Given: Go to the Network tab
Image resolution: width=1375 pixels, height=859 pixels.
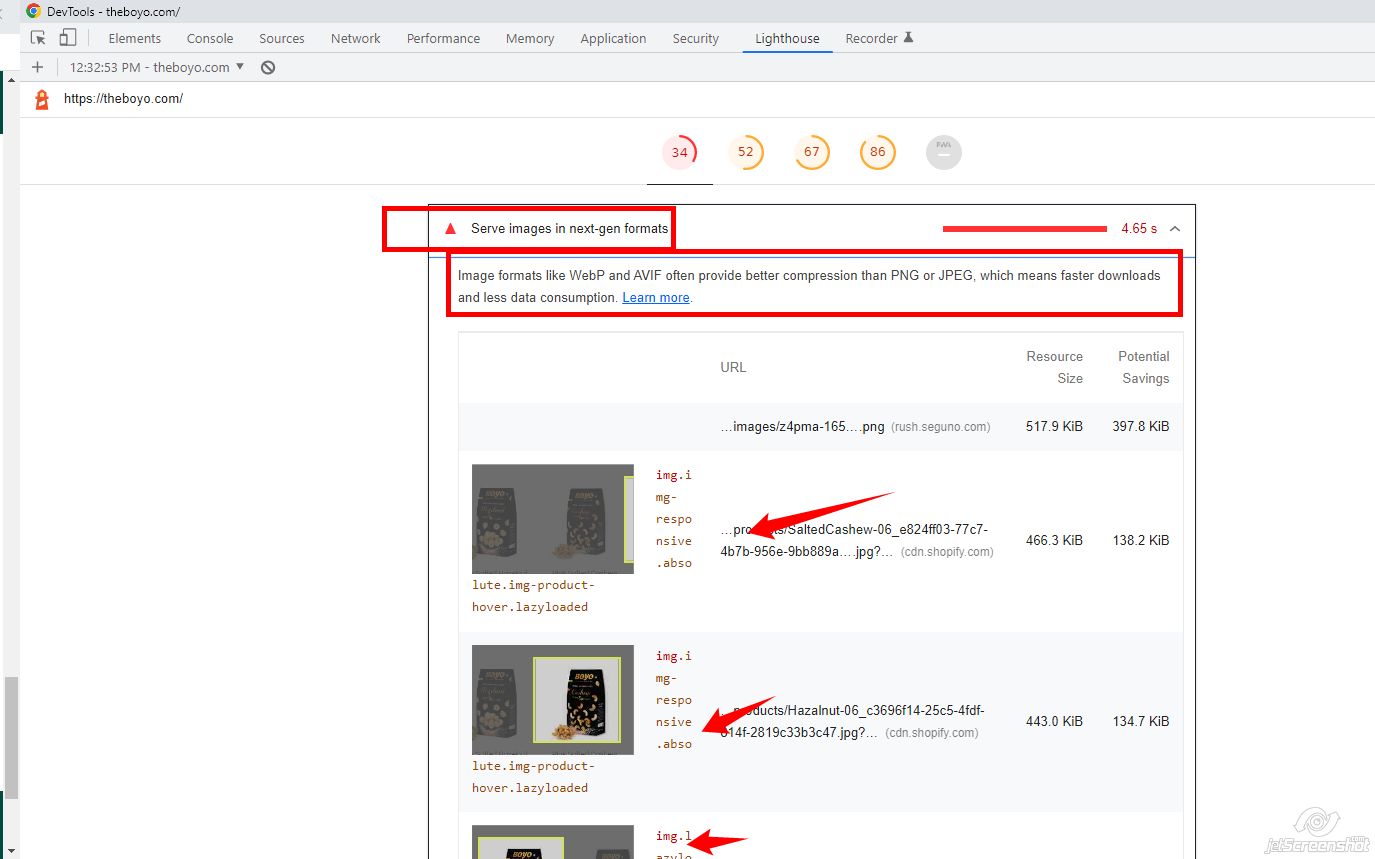Looking at the screenshot, I should [356, 38].
